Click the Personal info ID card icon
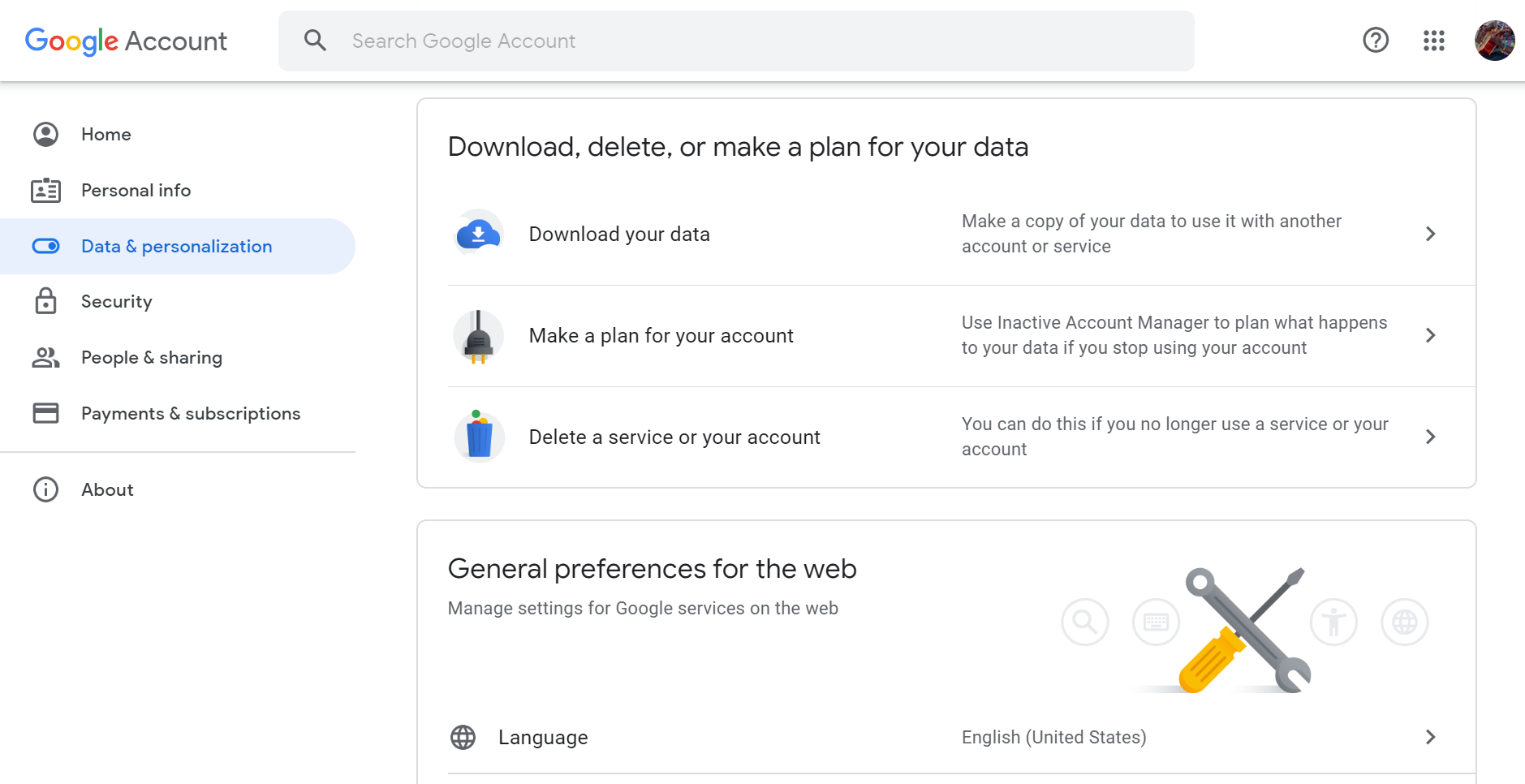 pyautogui.click(x=45, y=190)
